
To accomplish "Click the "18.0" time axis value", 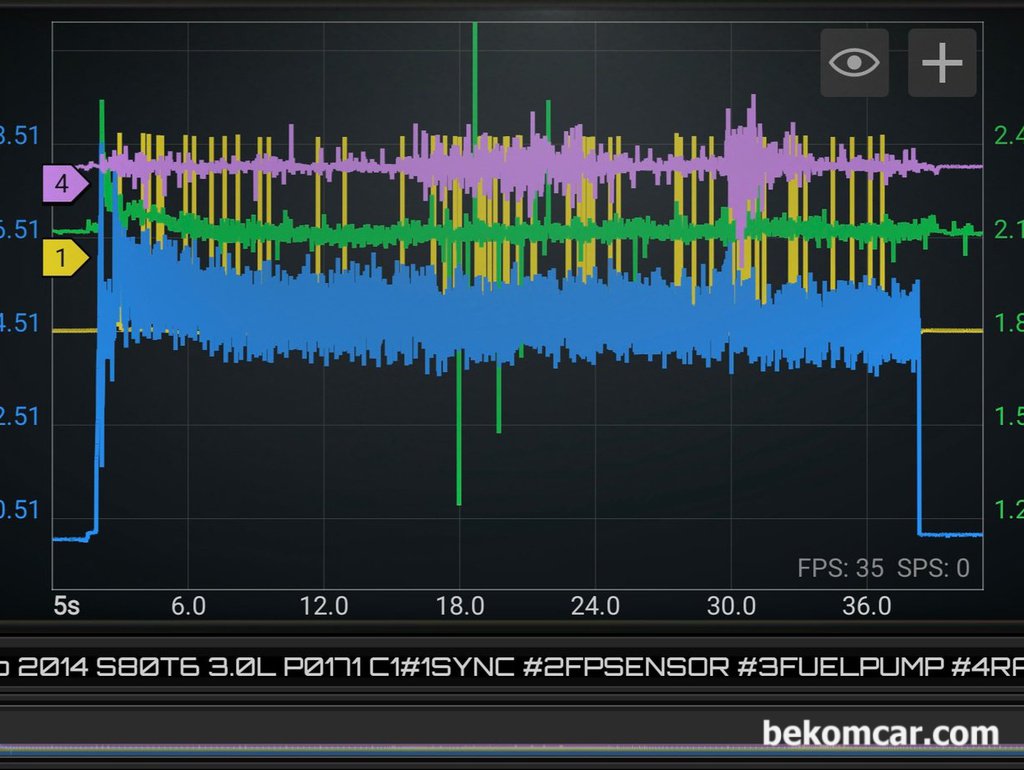I will (x=460, y=606).
